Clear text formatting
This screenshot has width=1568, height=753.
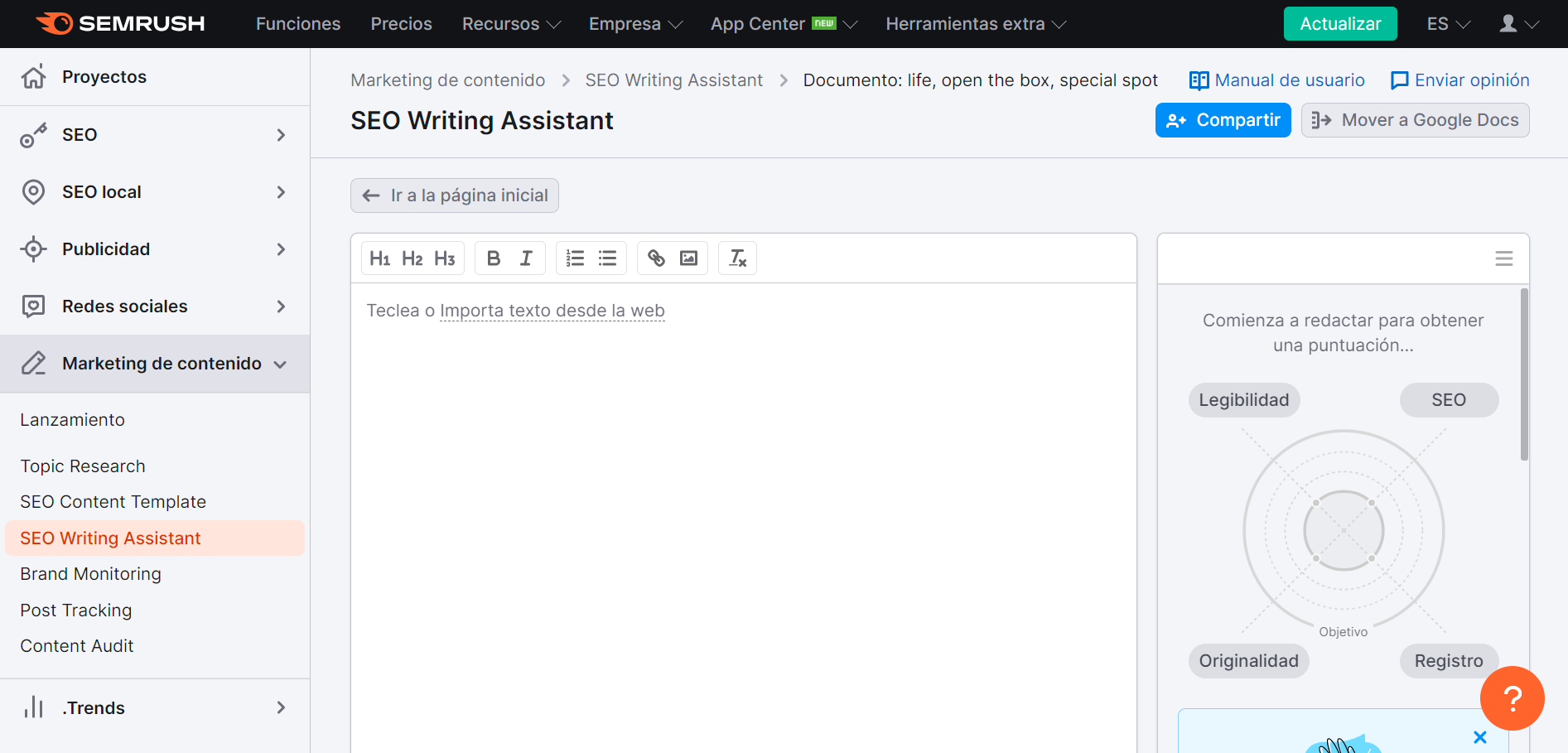(737, 258)
